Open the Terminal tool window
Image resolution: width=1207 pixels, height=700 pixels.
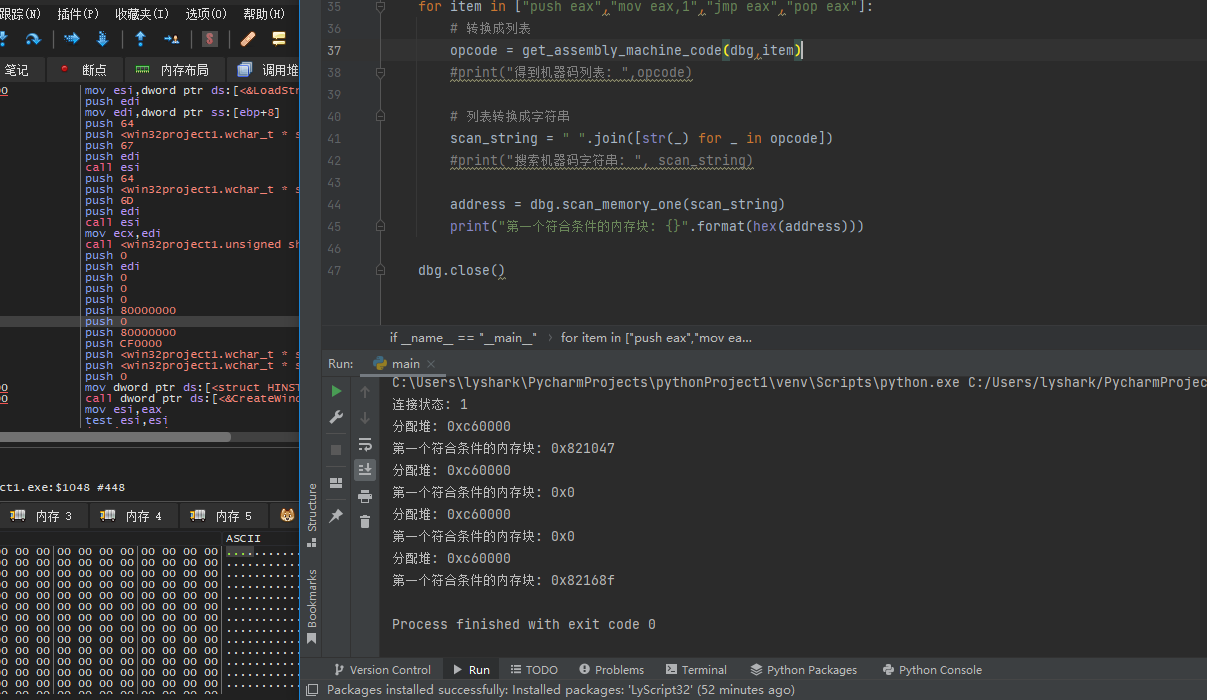coord(695,670)
